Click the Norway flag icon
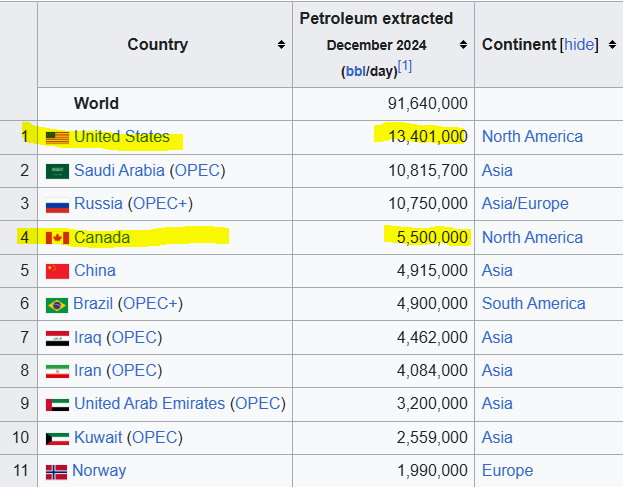The height and width of the screenshot is (487, 623). [57, 471]
